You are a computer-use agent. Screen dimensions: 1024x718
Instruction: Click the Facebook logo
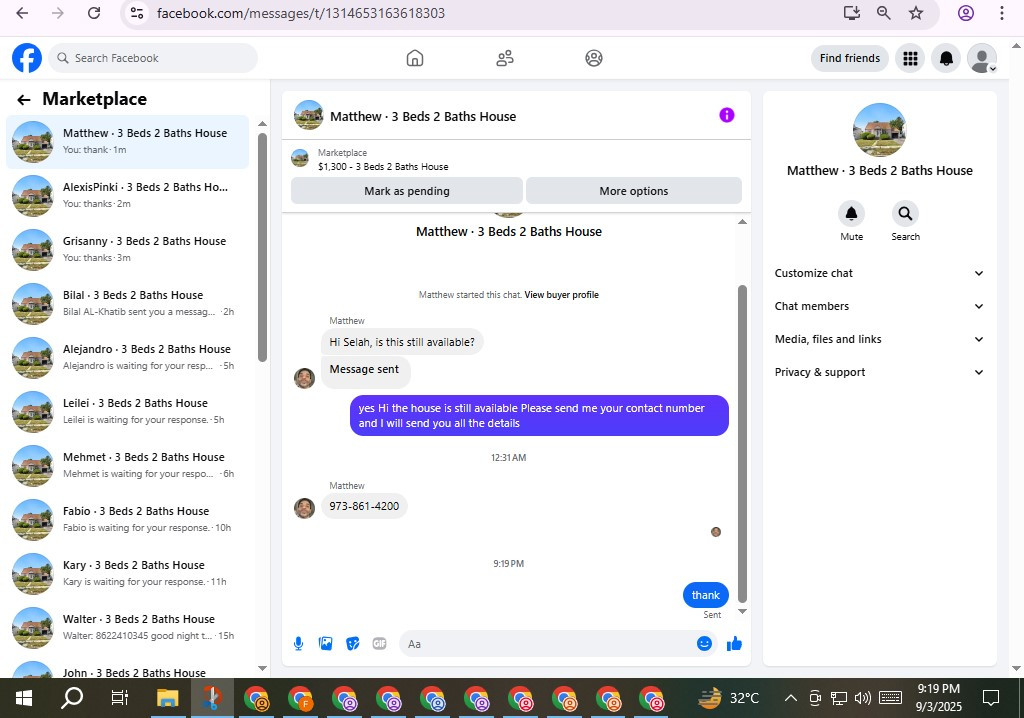pos(27,58)
